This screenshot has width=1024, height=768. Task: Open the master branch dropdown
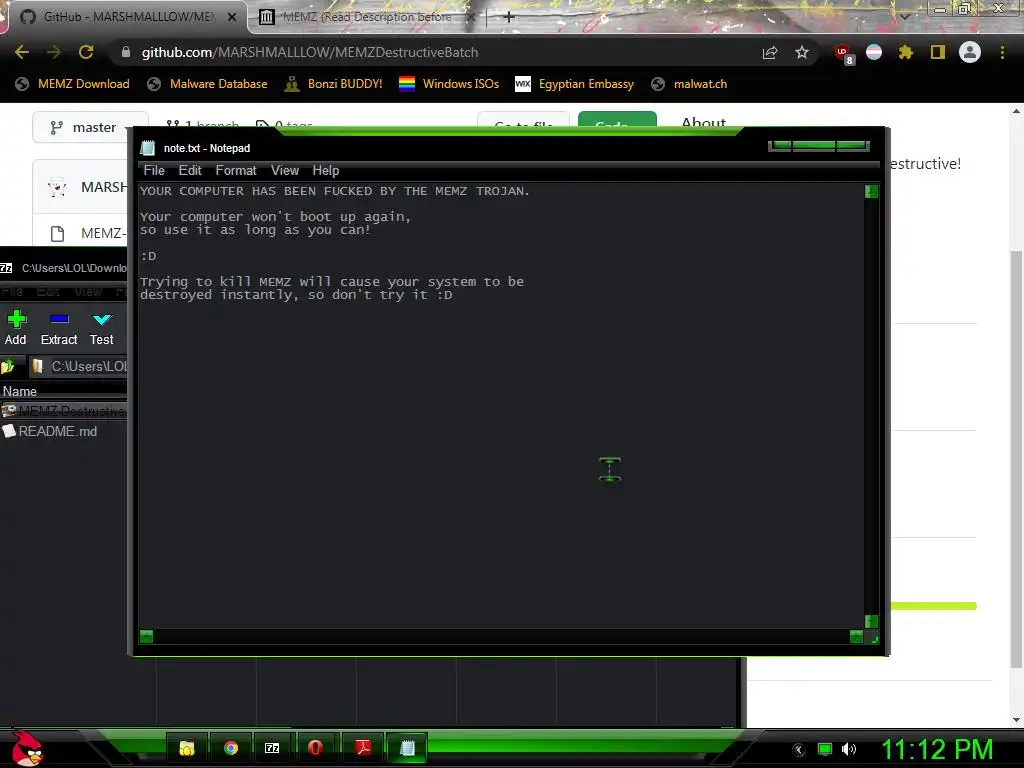click(90, 127)
